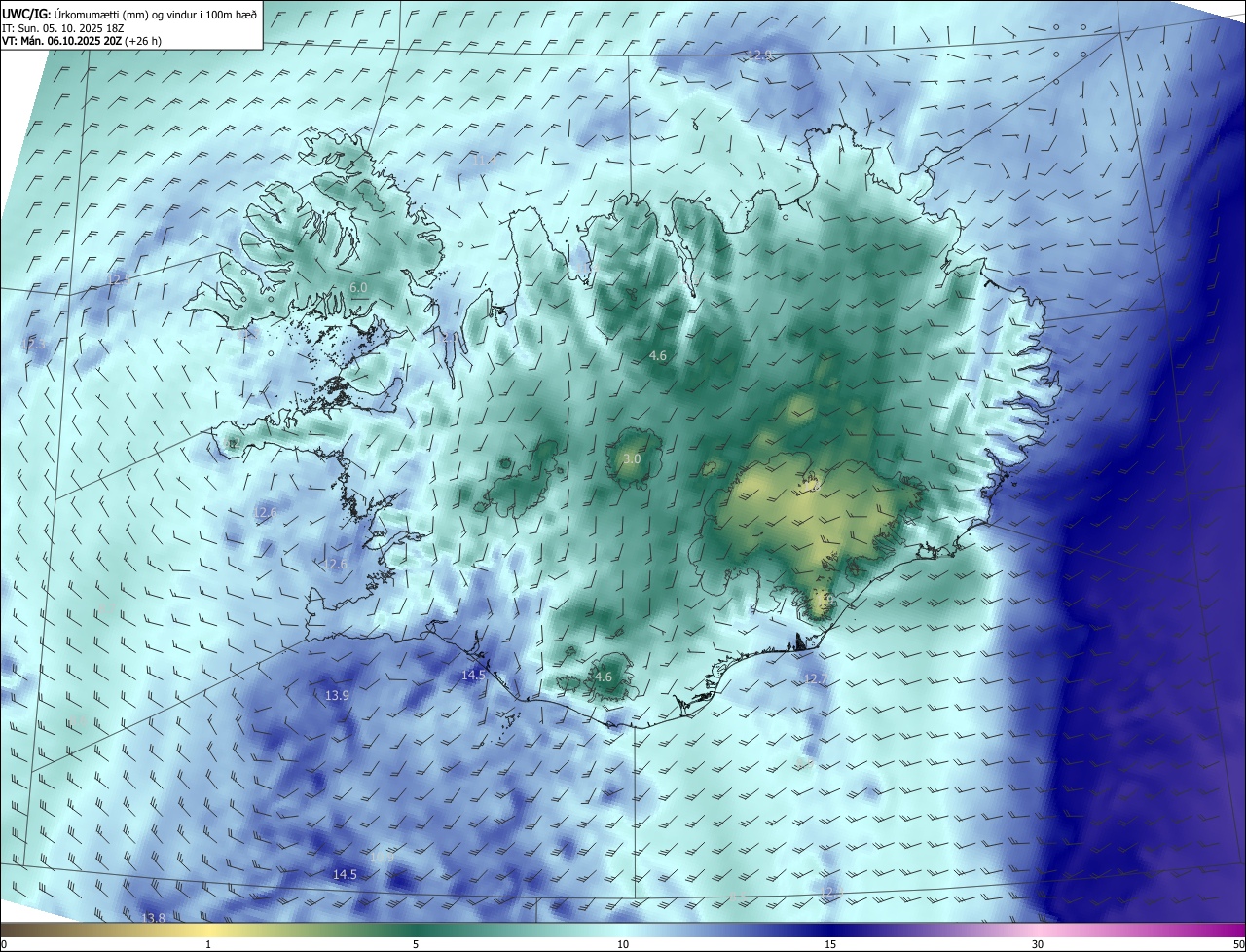Click the 1 tick label on the colour scale

point(208,944)
